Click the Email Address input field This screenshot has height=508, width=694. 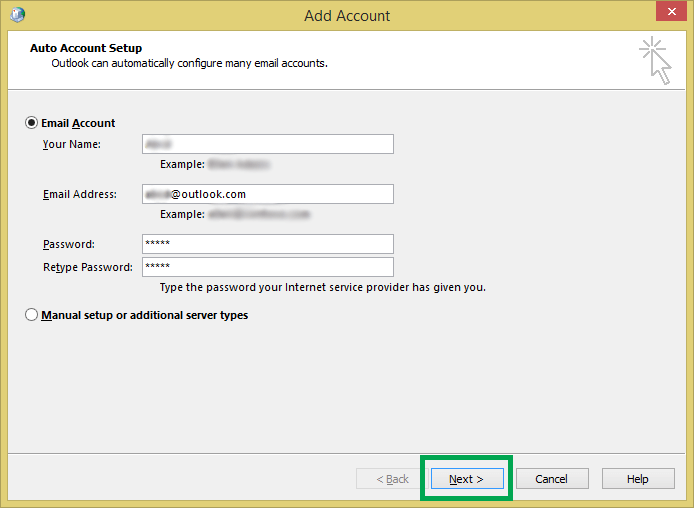[268, 194]
